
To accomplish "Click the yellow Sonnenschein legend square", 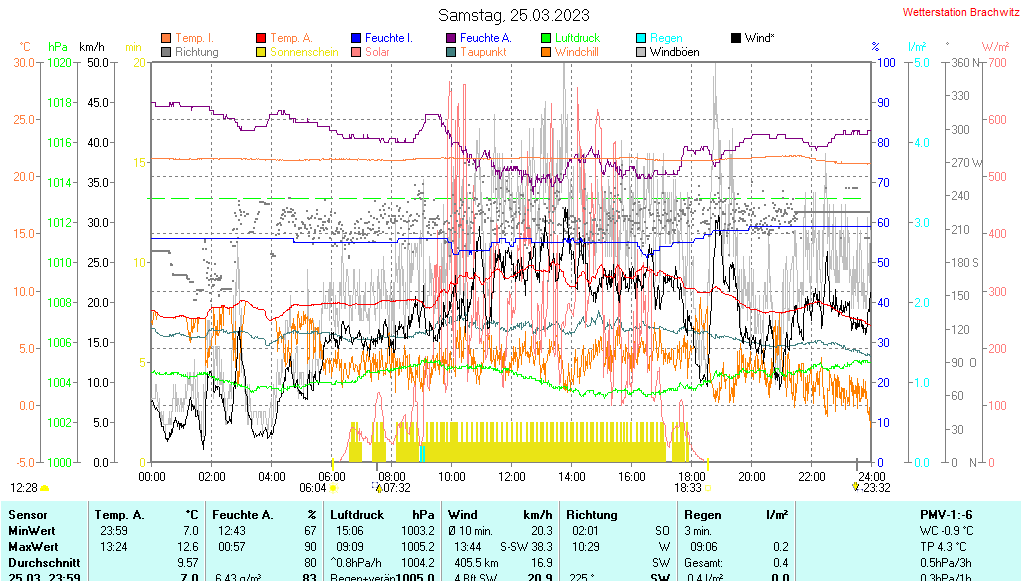I will click(262, 52).
